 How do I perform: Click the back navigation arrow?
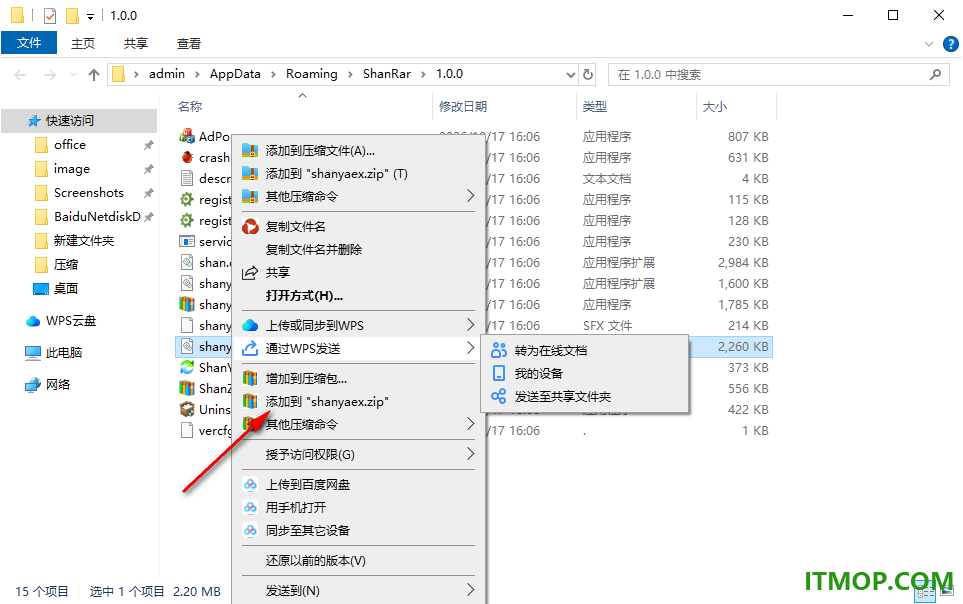click(x=20, y=74)
